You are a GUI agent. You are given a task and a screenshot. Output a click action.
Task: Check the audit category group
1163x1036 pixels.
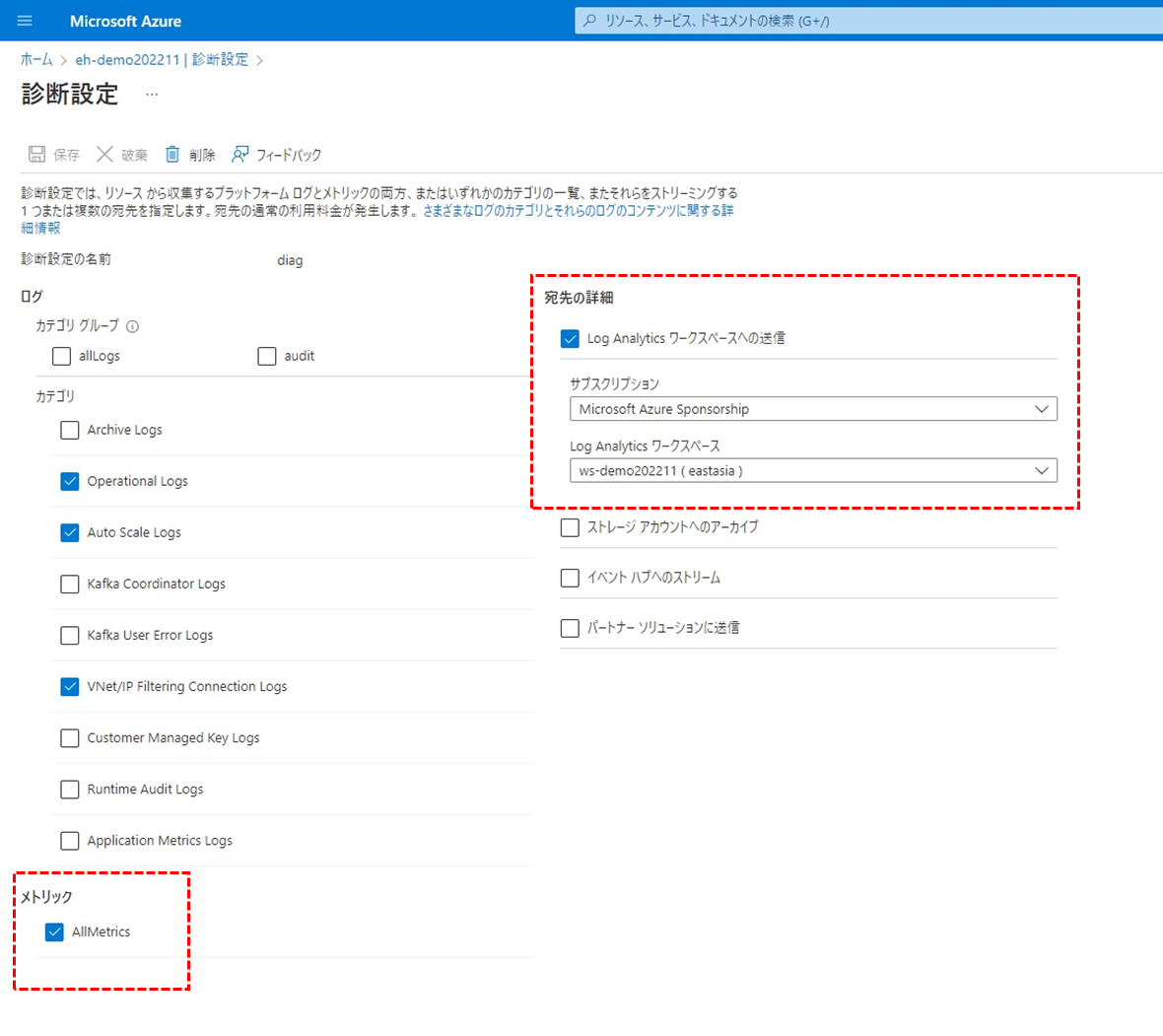267,356
